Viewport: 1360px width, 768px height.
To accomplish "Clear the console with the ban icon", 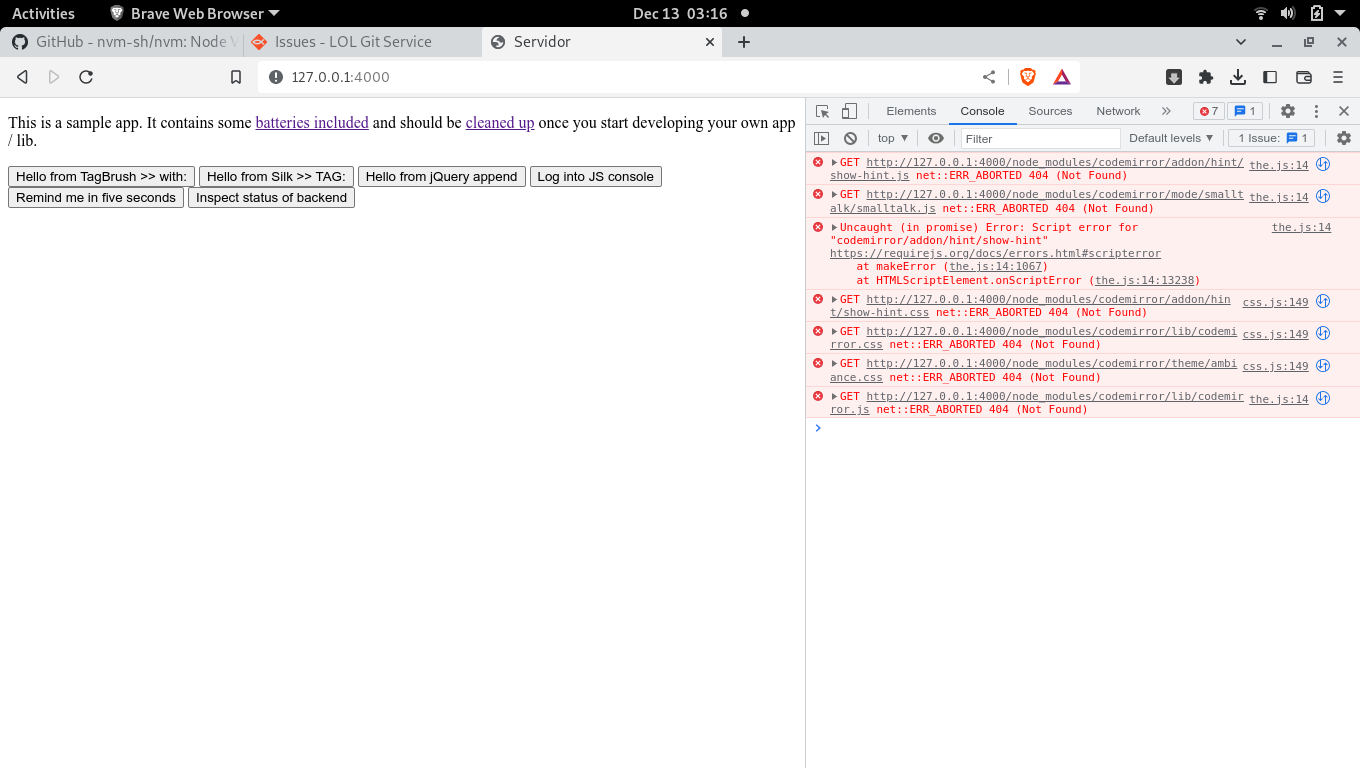I will 850,138.
